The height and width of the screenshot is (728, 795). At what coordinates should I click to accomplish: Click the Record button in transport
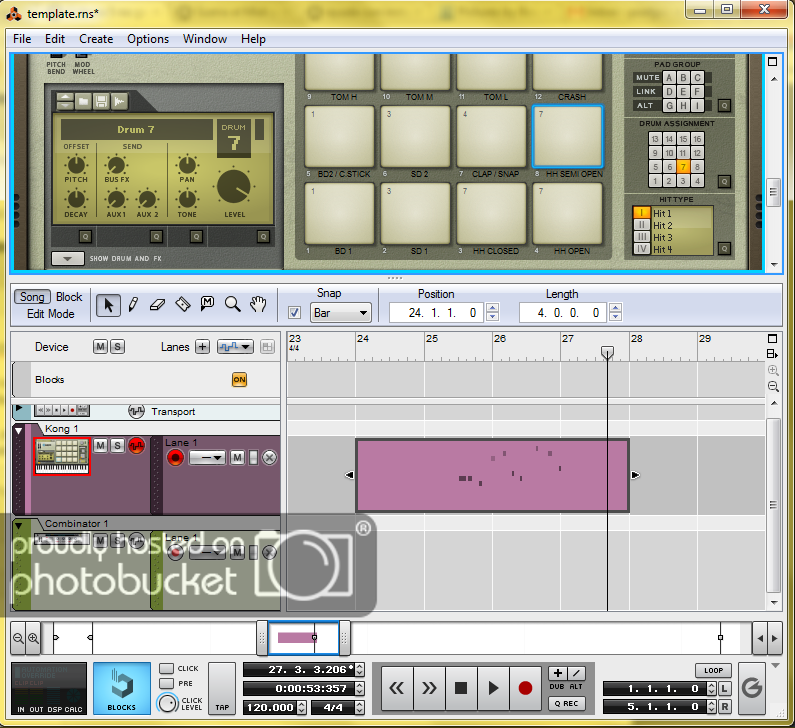[x=525, y=688]
